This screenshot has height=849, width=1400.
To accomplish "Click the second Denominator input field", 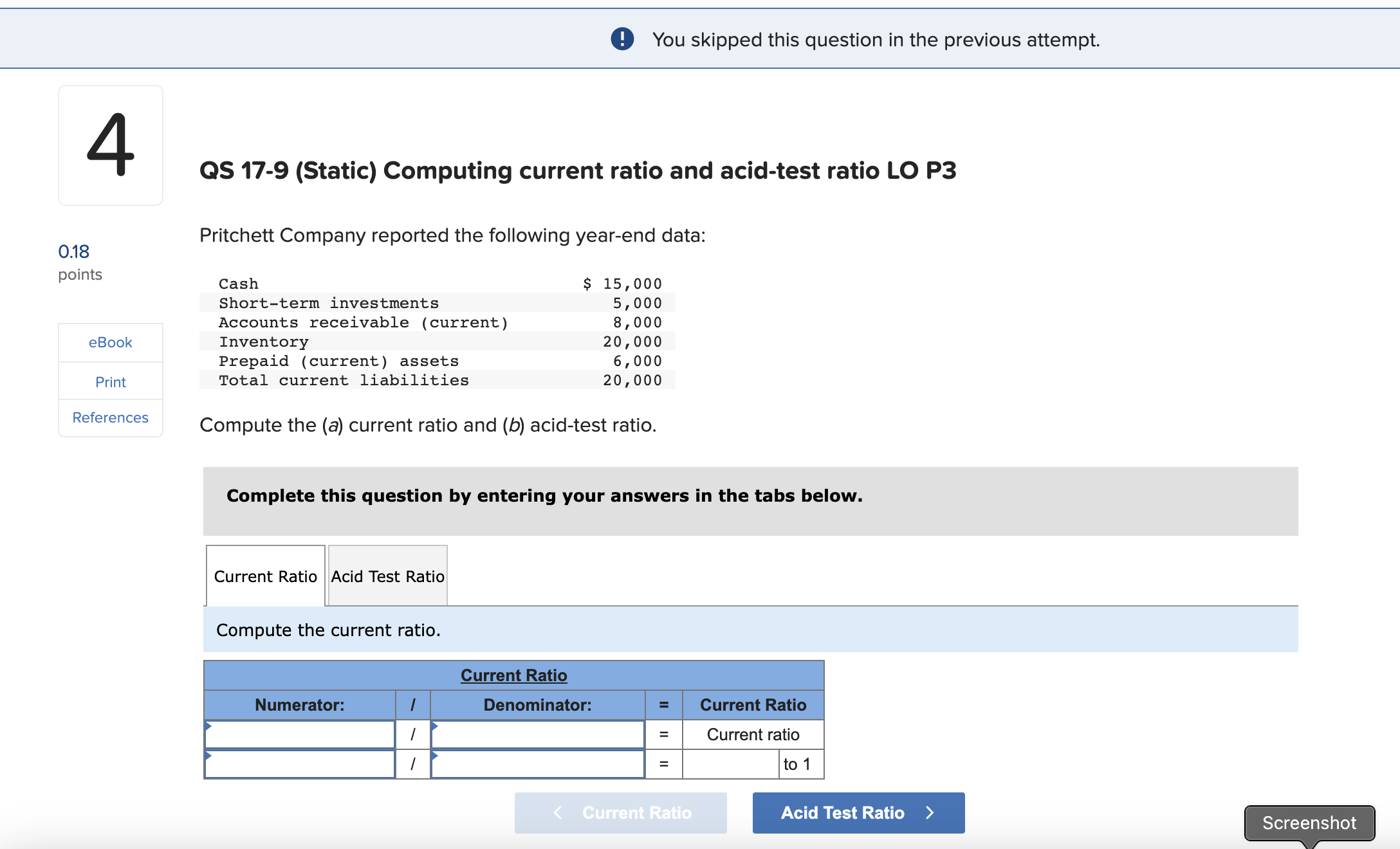I will point(537,764).
